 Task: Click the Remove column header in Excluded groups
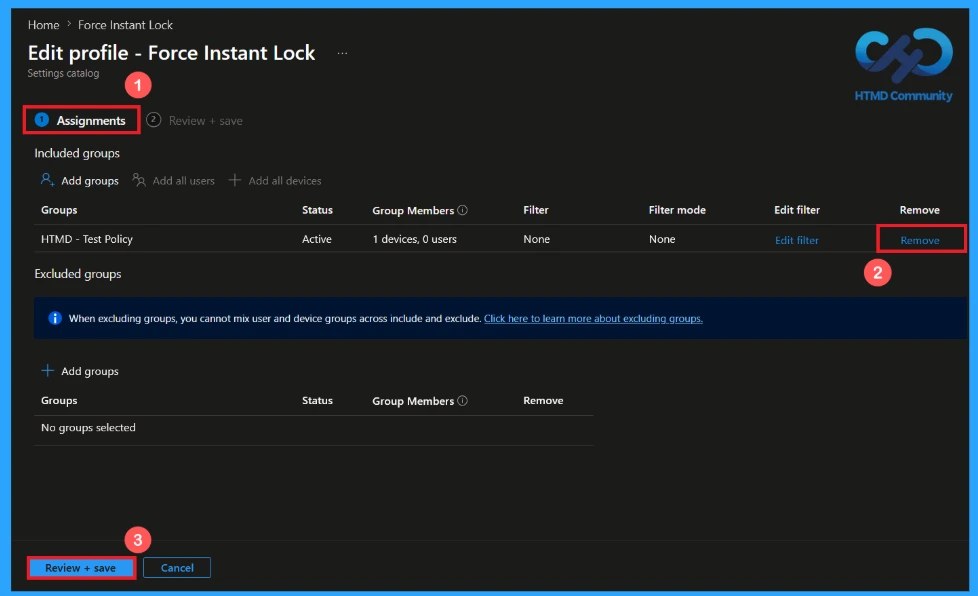tap(543, 401)
